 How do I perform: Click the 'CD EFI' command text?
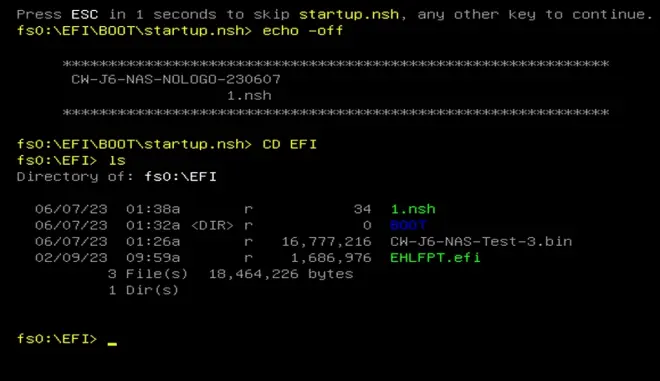tap(290, 144)
